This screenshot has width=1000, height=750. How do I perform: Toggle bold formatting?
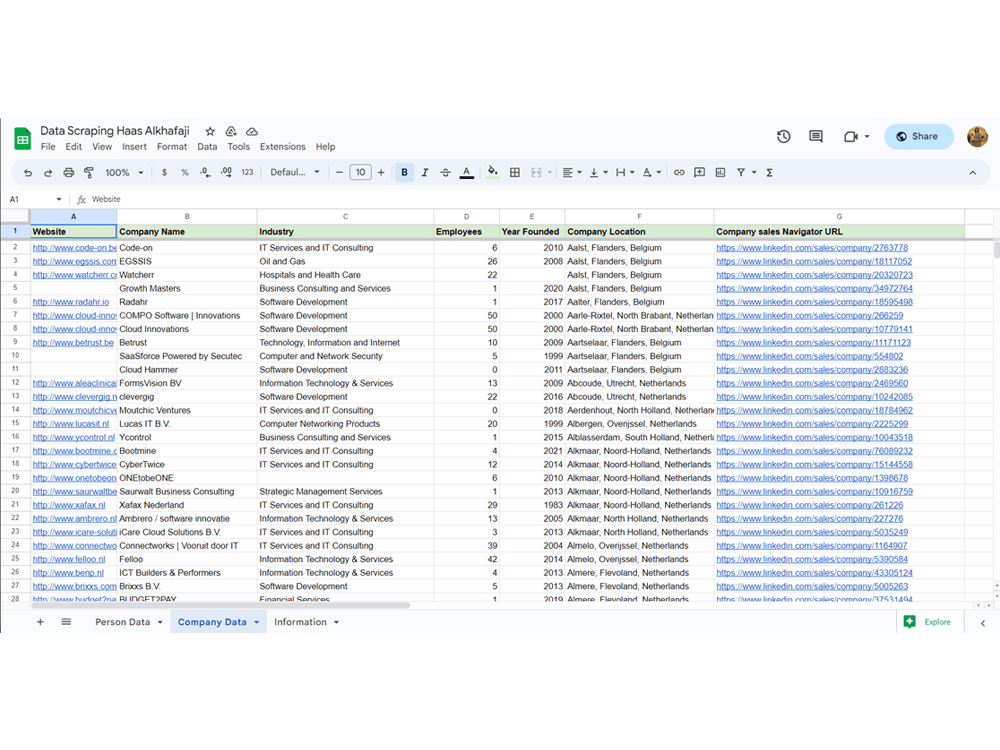pyautogui.click(x=404, y=172)
